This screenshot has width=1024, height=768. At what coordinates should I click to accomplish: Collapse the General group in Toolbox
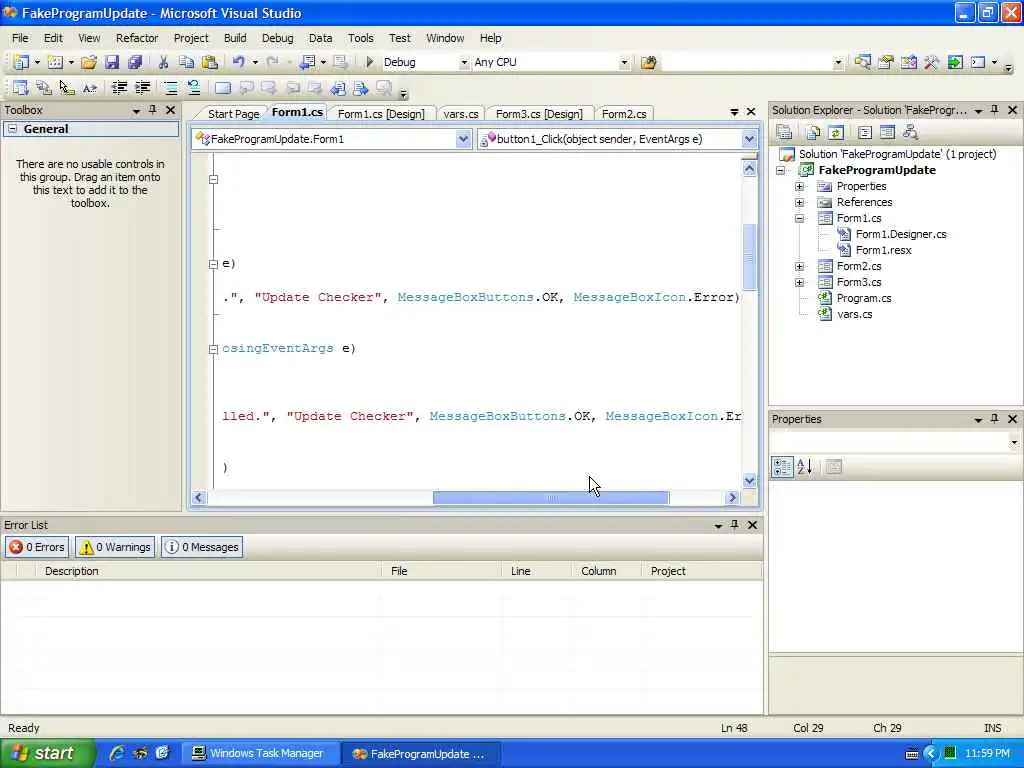coord(12,129)
